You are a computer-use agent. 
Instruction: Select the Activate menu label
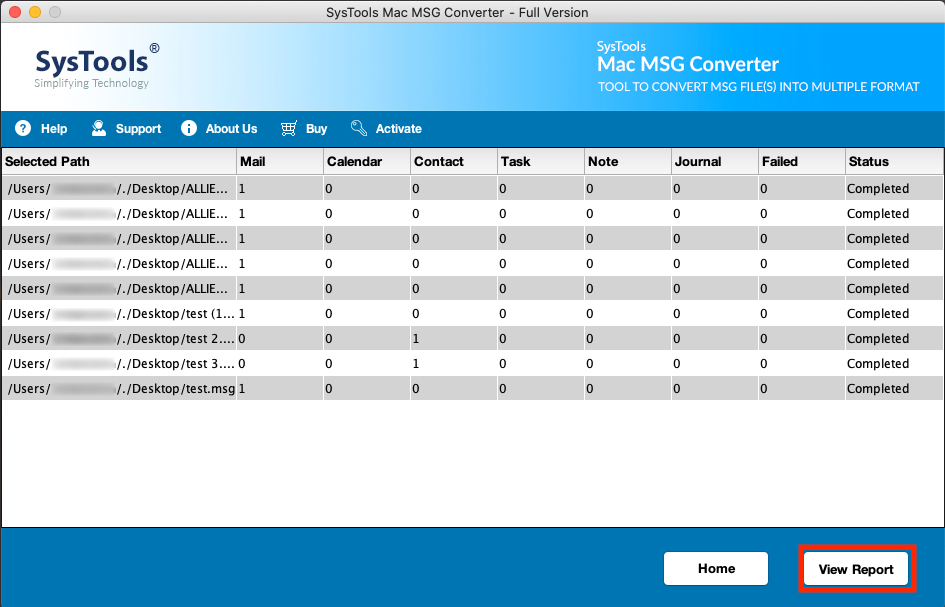coord(398,128)
